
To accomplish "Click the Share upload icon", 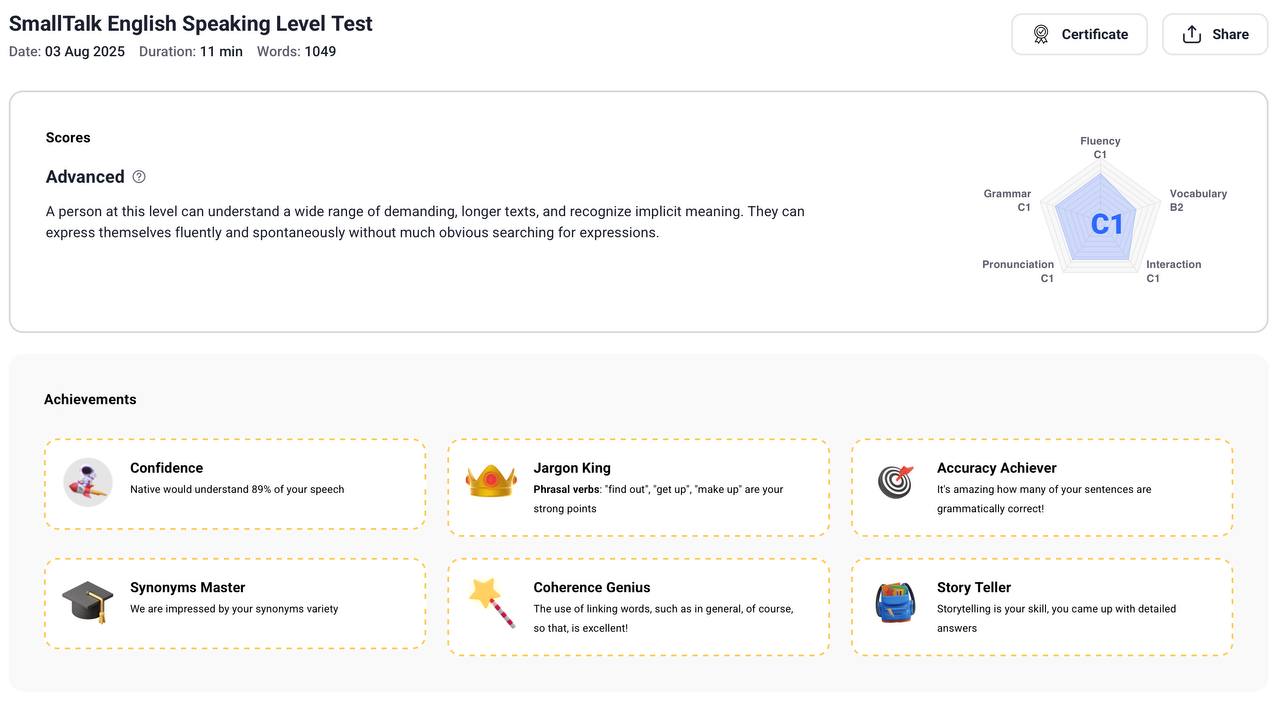I will 1191,34.
